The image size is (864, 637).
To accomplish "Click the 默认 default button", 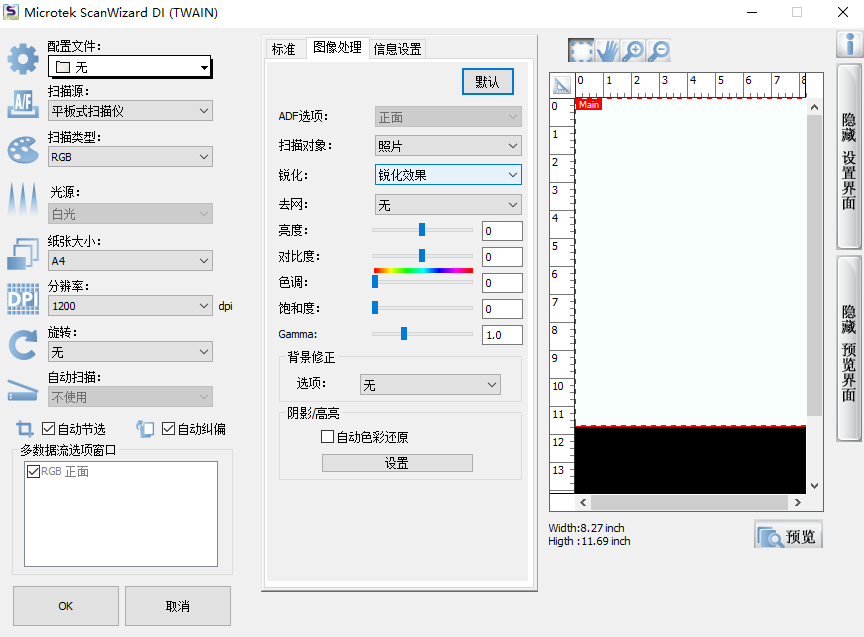I will [x=487, y=82].
